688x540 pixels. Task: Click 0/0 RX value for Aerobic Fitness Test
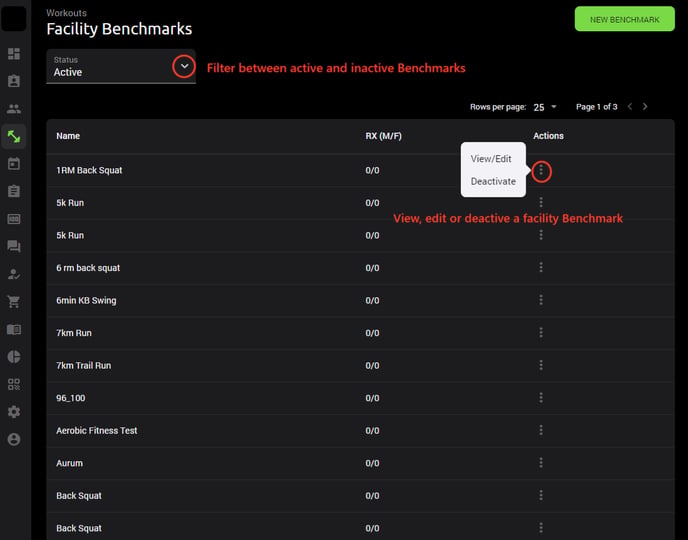373,430
